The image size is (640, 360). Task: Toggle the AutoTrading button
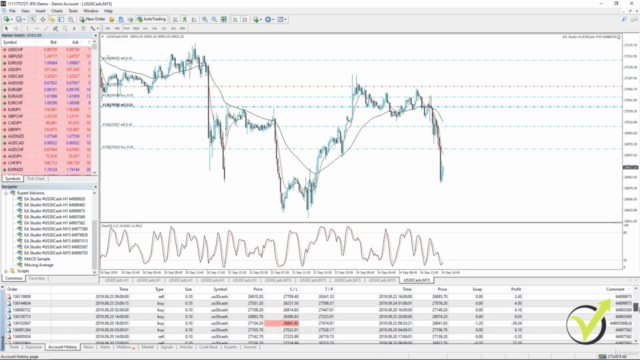[151, 19]
